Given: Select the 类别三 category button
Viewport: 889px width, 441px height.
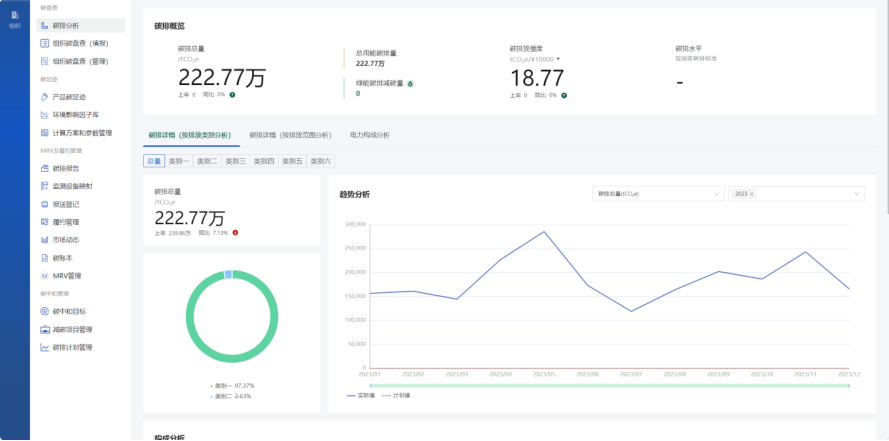Looking at the screenshot, I should 235,160.
